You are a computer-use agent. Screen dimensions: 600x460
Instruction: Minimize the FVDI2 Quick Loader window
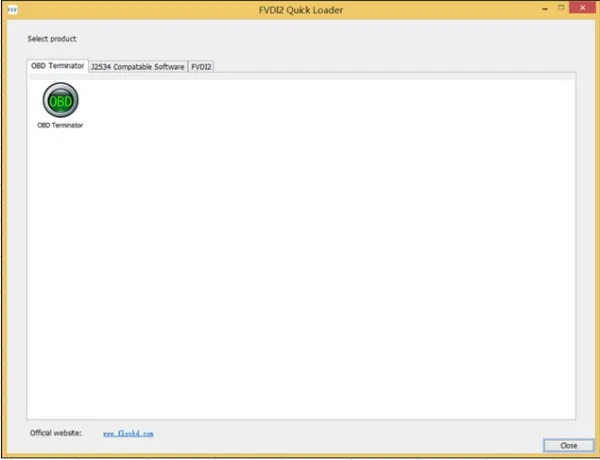(545, 8)
